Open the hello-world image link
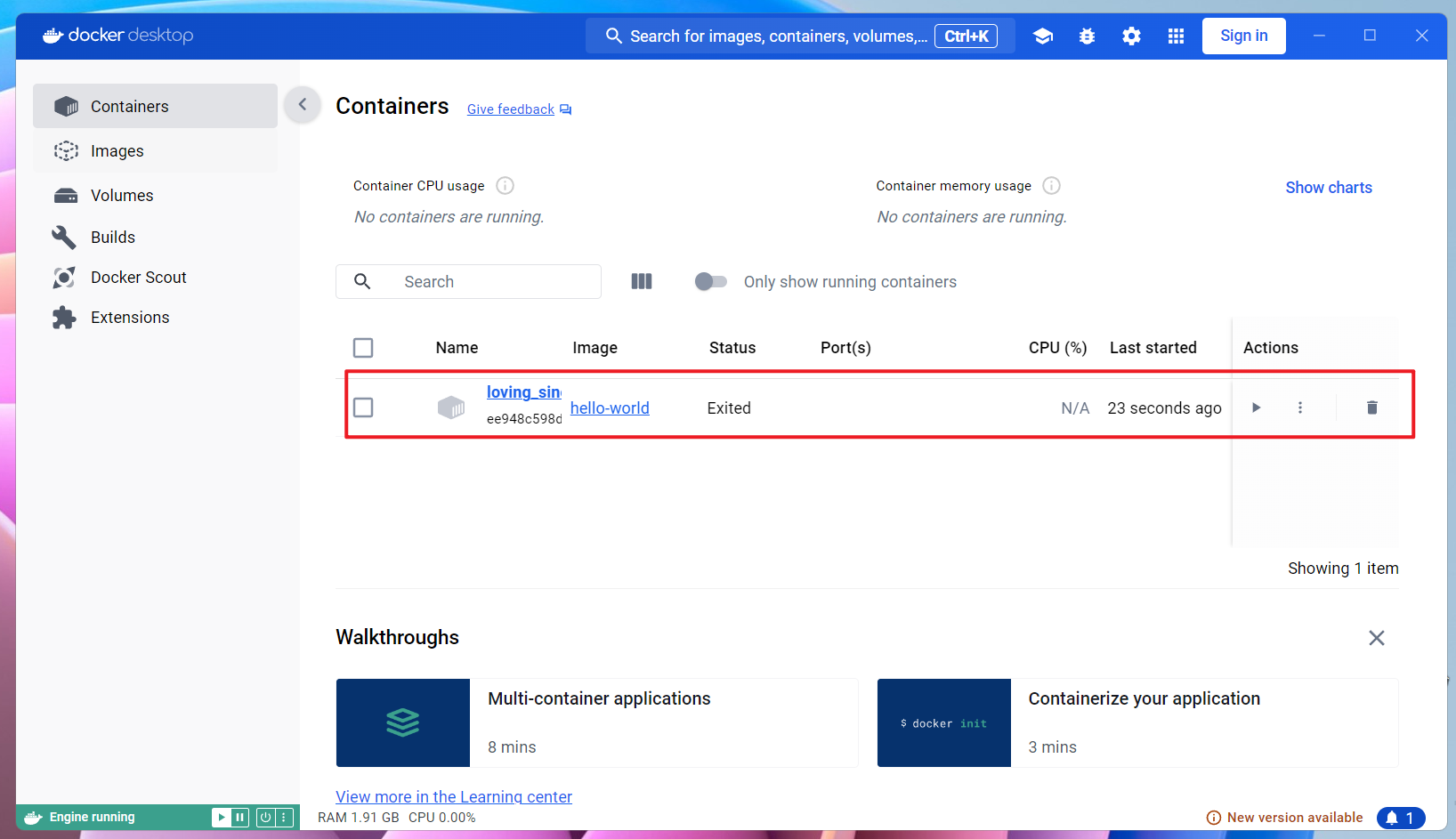Screen dimensions: 1456x839 click(x=610, y=407)
